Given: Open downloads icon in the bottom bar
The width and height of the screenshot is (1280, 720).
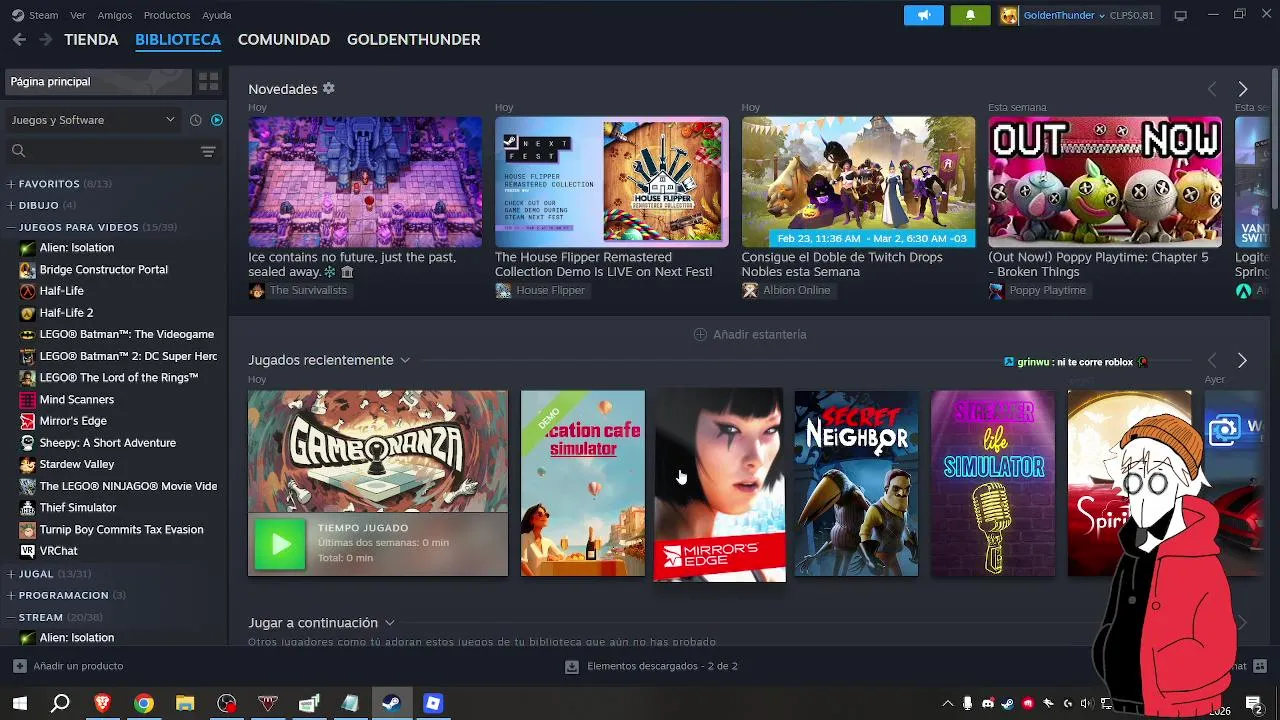Looking at the screenshot, I should coord(571,666).
